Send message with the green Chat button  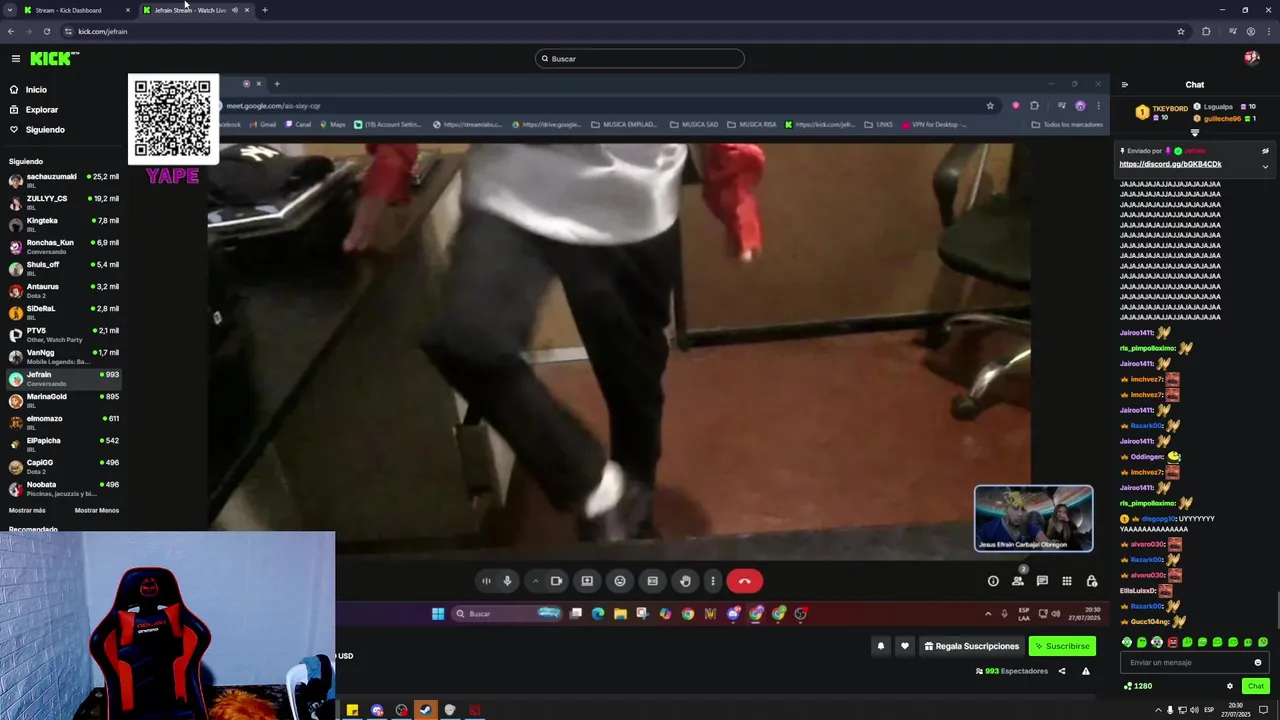pos(1256,686)
